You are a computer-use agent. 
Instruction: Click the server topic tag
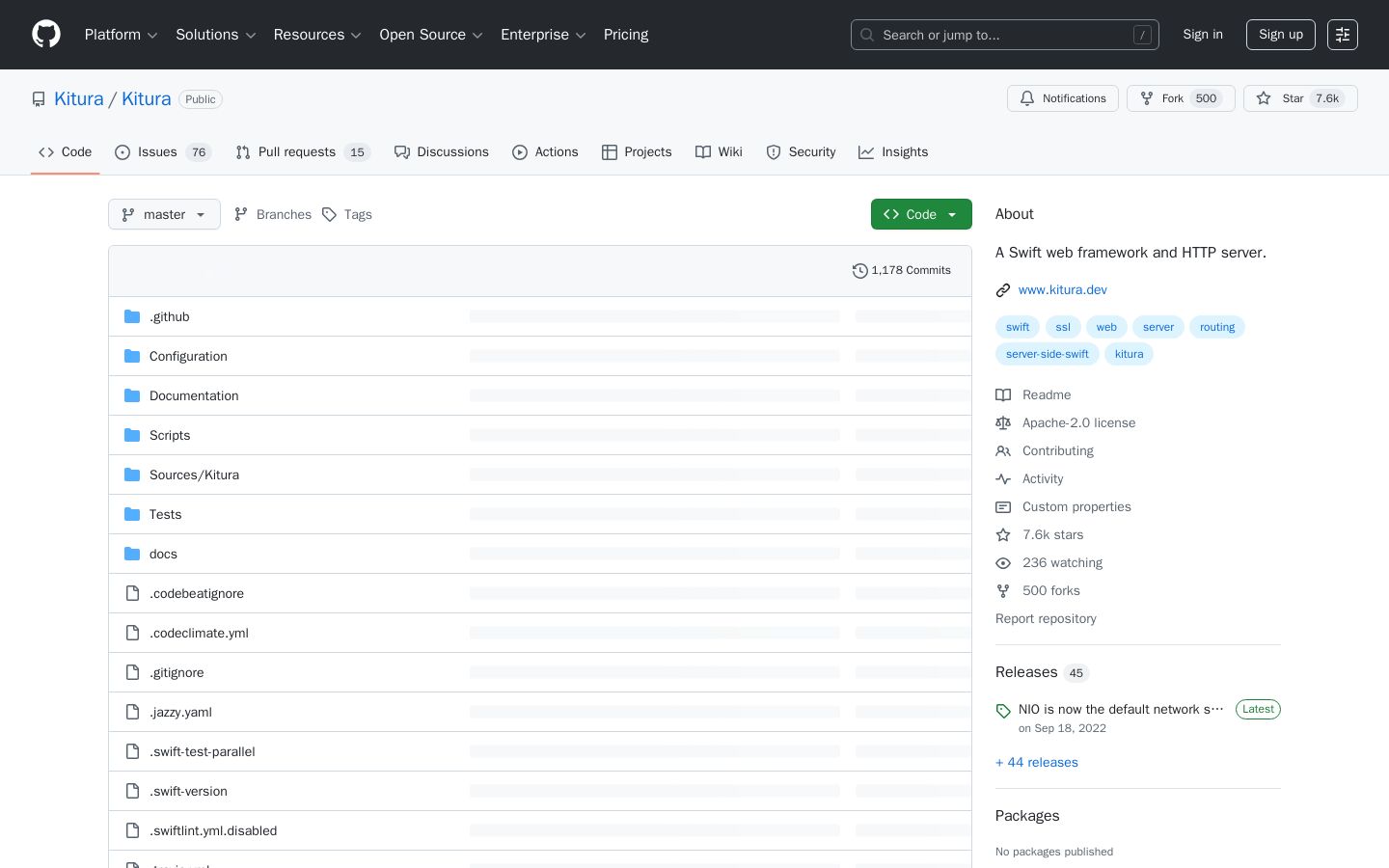coord(1158,327)
